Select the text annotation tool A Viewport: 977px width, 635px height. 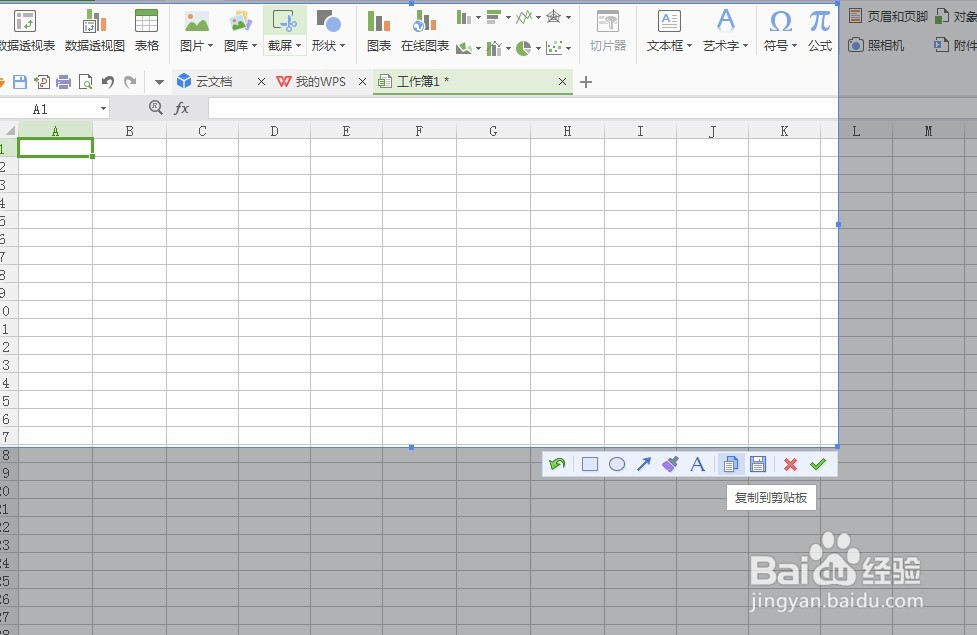tap(698, 464)
